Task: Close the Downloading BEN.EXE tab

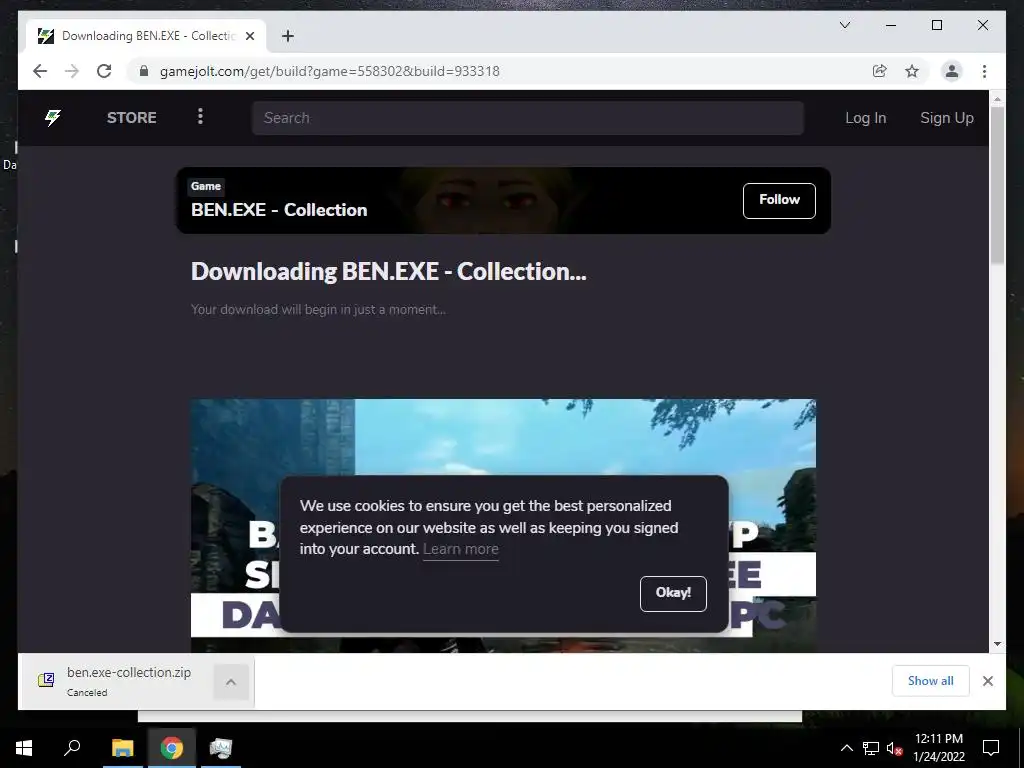Action: (249, 36)
